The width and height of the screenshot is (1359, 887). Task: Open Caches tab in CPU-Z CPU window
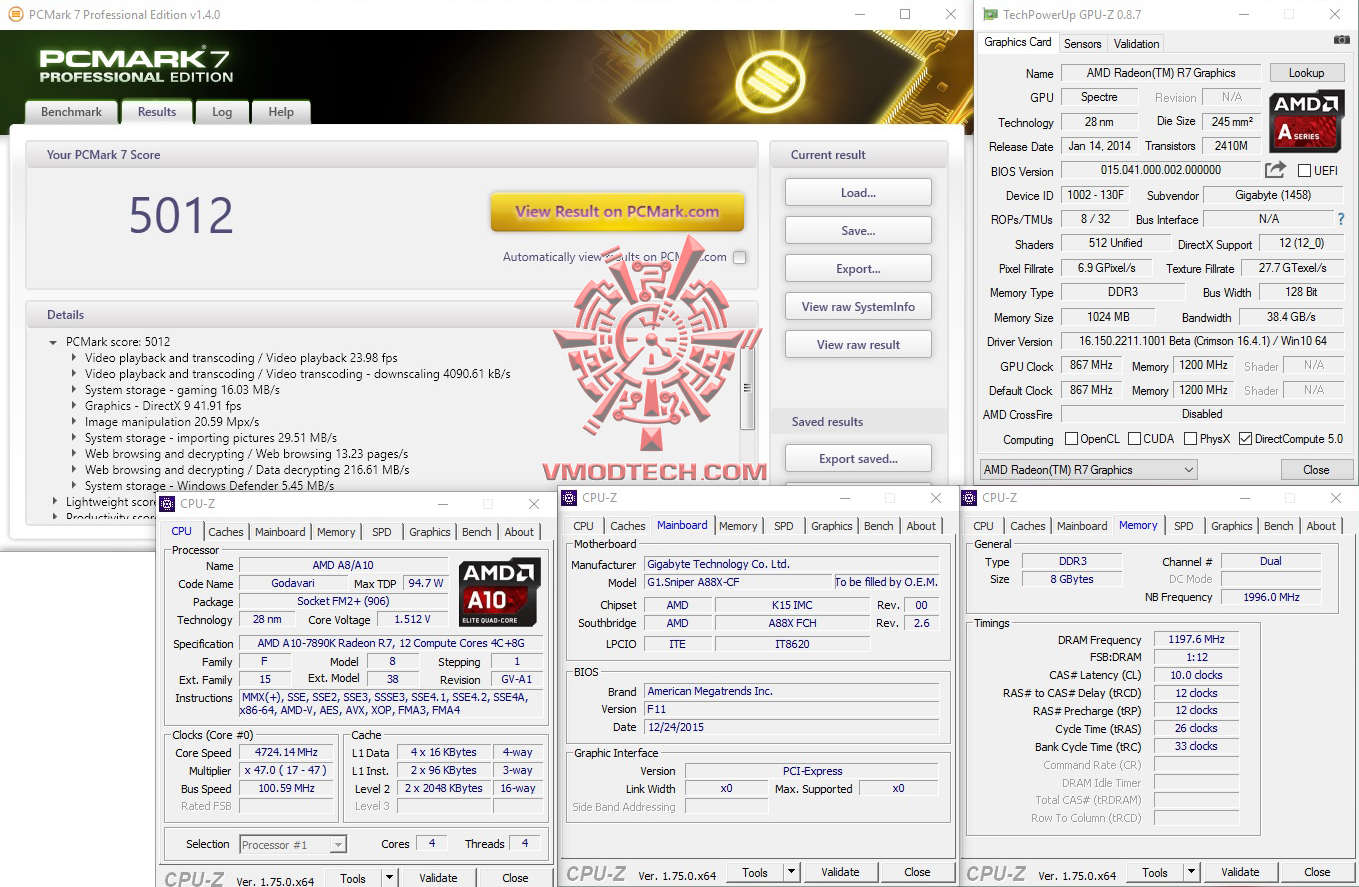click(226, 532)
